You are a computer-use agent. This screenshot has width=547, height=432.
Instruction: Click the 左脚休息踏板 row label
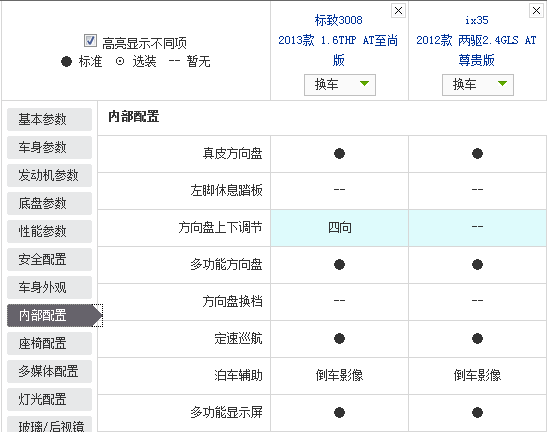(226, 191)
